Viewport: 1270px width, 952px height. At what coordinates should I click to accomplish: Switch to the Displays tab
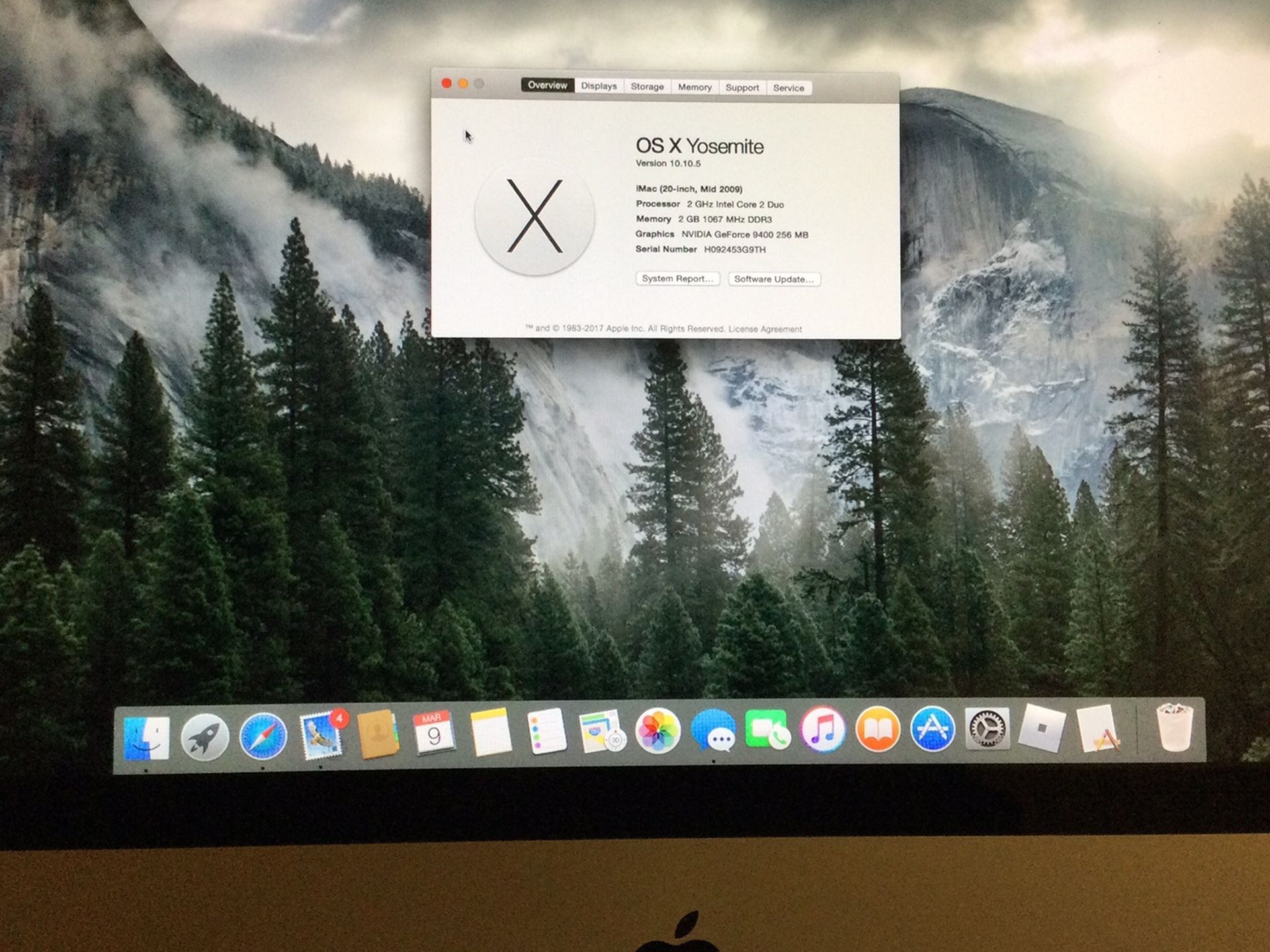[x=599, y=86]
